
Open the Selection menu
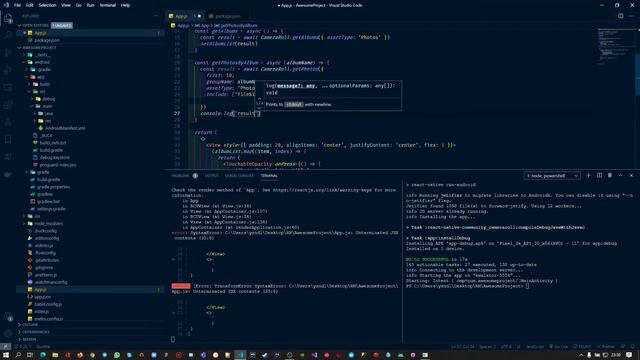click(47, 5)
